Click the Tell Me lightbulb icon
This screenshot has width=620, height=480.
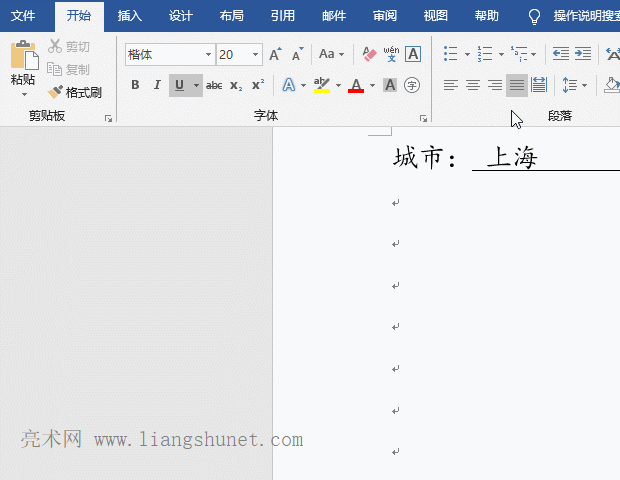[534, 17]
